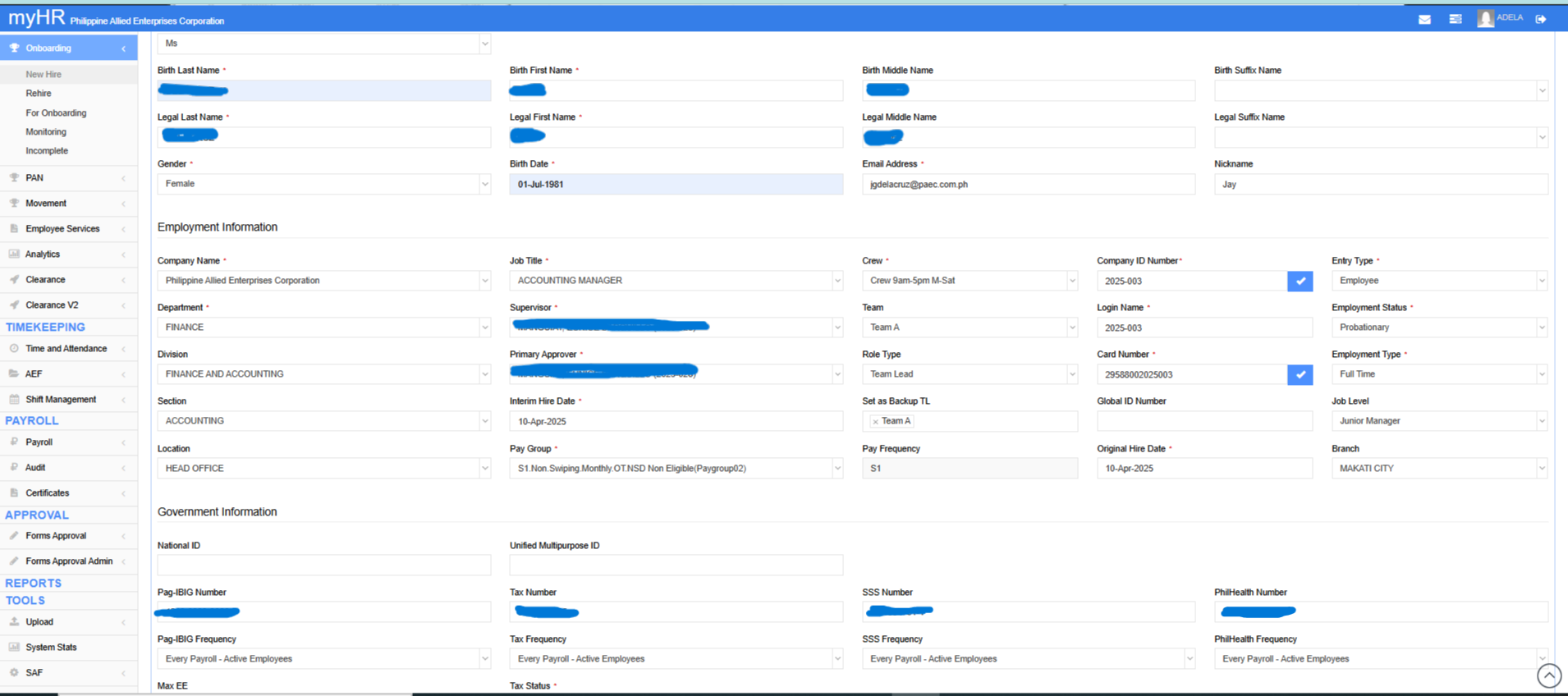The width and height of the screenshot is (1568, 696).
Task: Click the Certificates icon in the sidebar
Action: click(x=14, y=492)
